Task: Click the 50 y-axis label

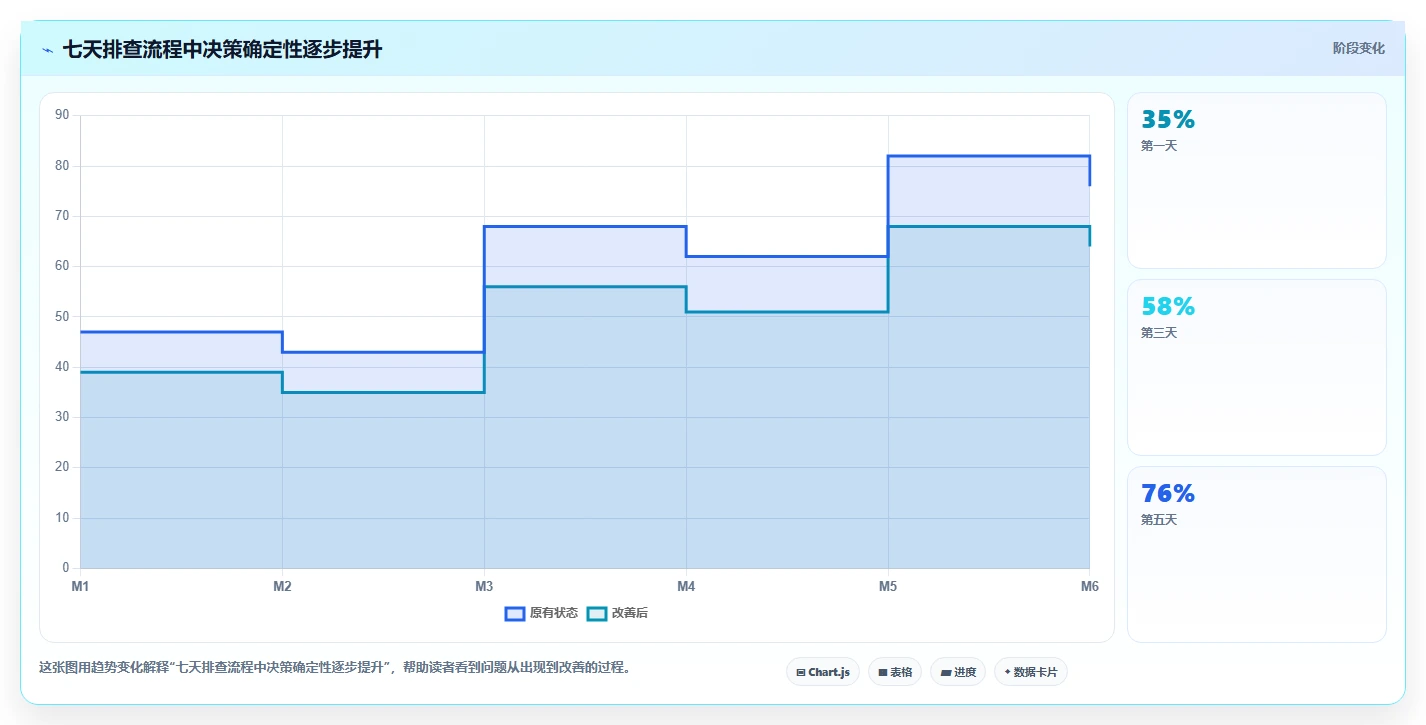Action: [62, 316]
